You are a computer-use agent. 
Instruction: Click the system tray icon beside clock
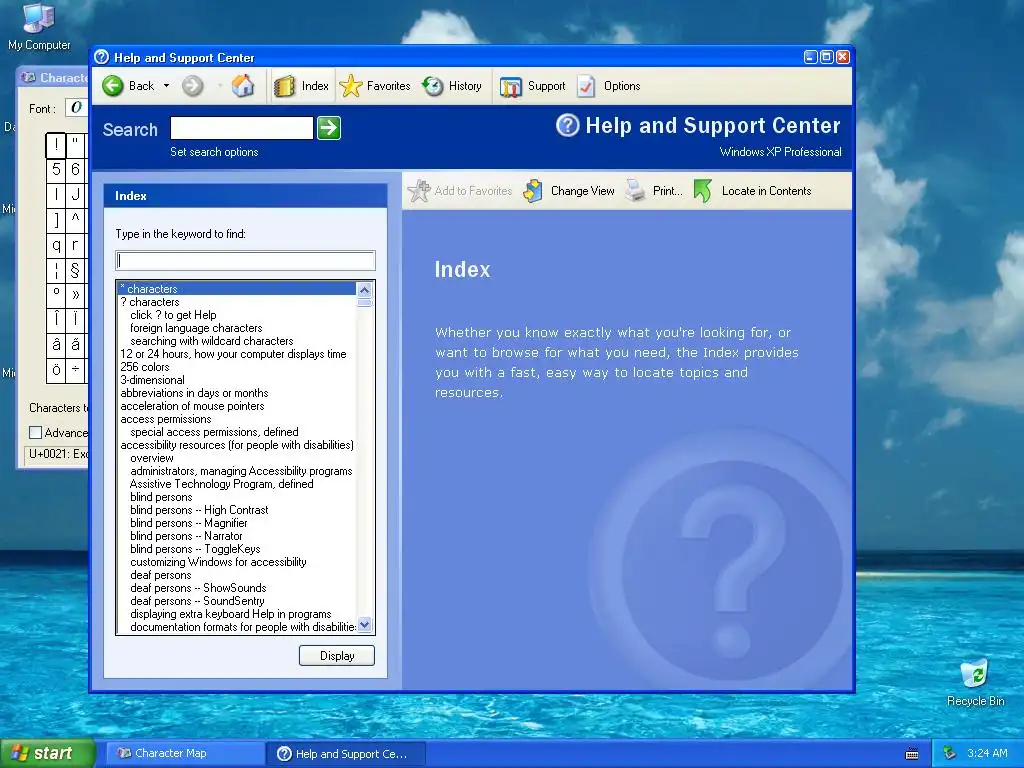pos(950,754)
